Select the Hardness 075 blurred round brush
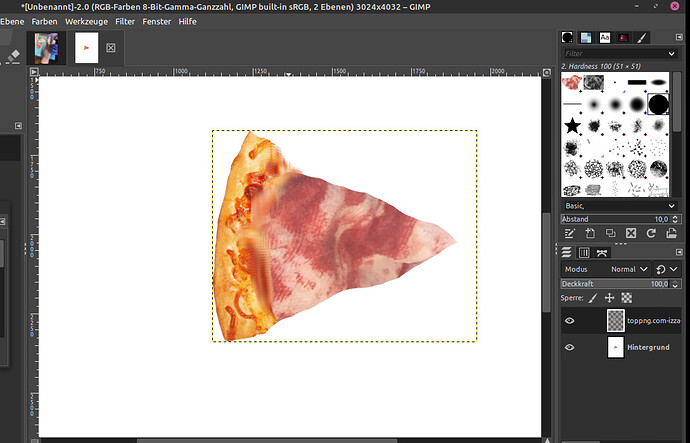The width and height of the screenshot is (690, 443). [637, 104]
